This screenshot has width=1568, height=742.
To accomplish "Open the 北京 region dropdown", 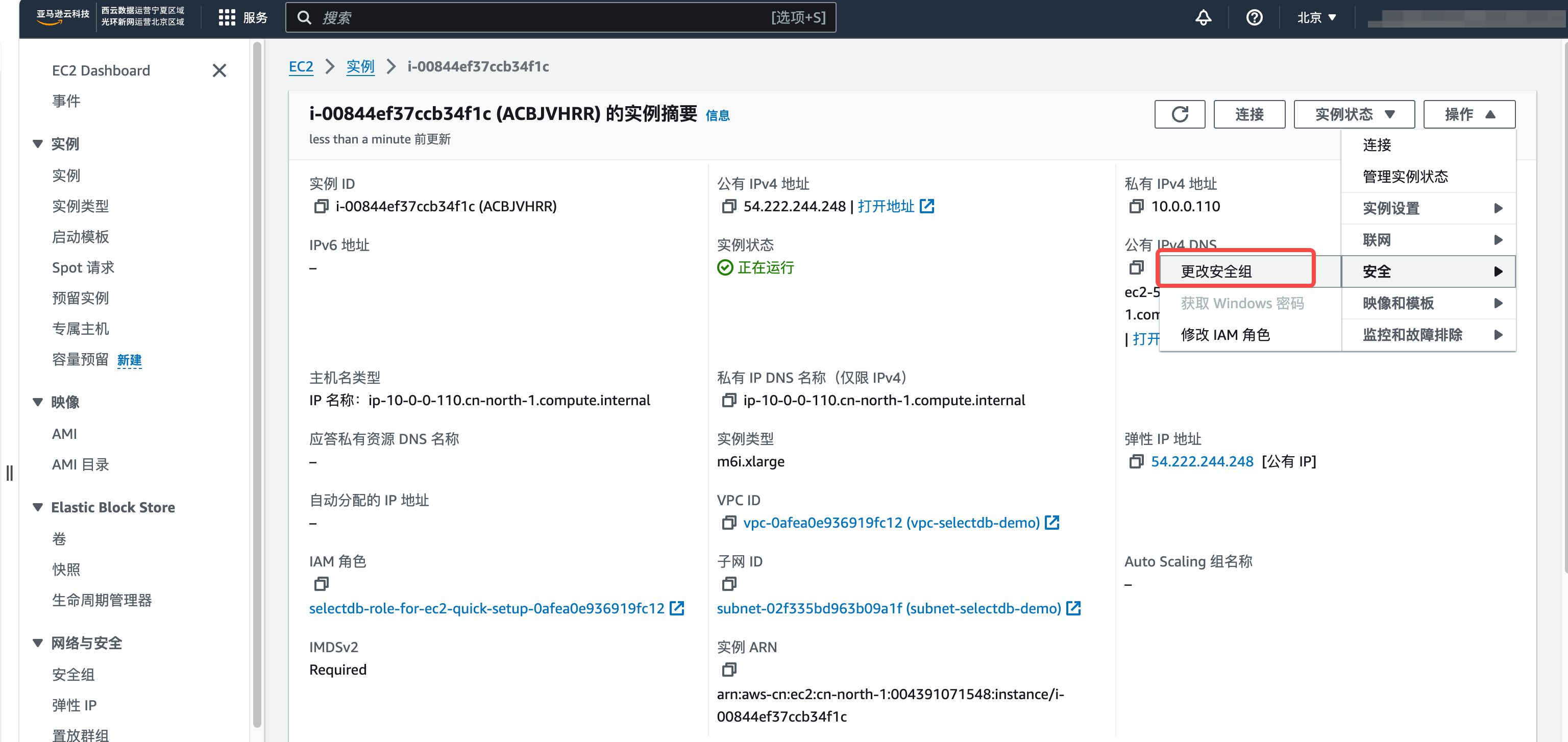I will coord(1316,18).
